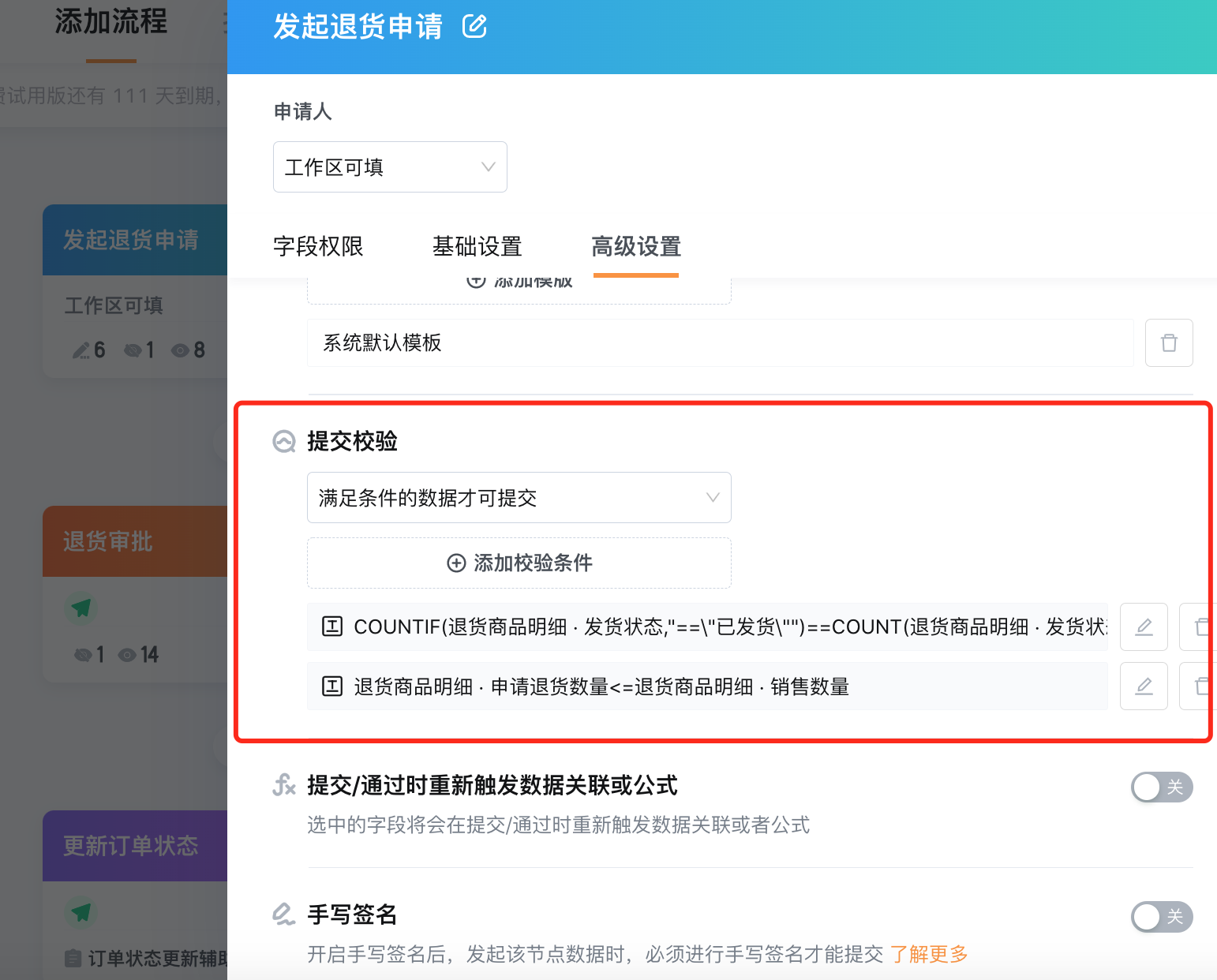
Task: Click the 手写签名 signature icon
Action: (x=284, y=915)
